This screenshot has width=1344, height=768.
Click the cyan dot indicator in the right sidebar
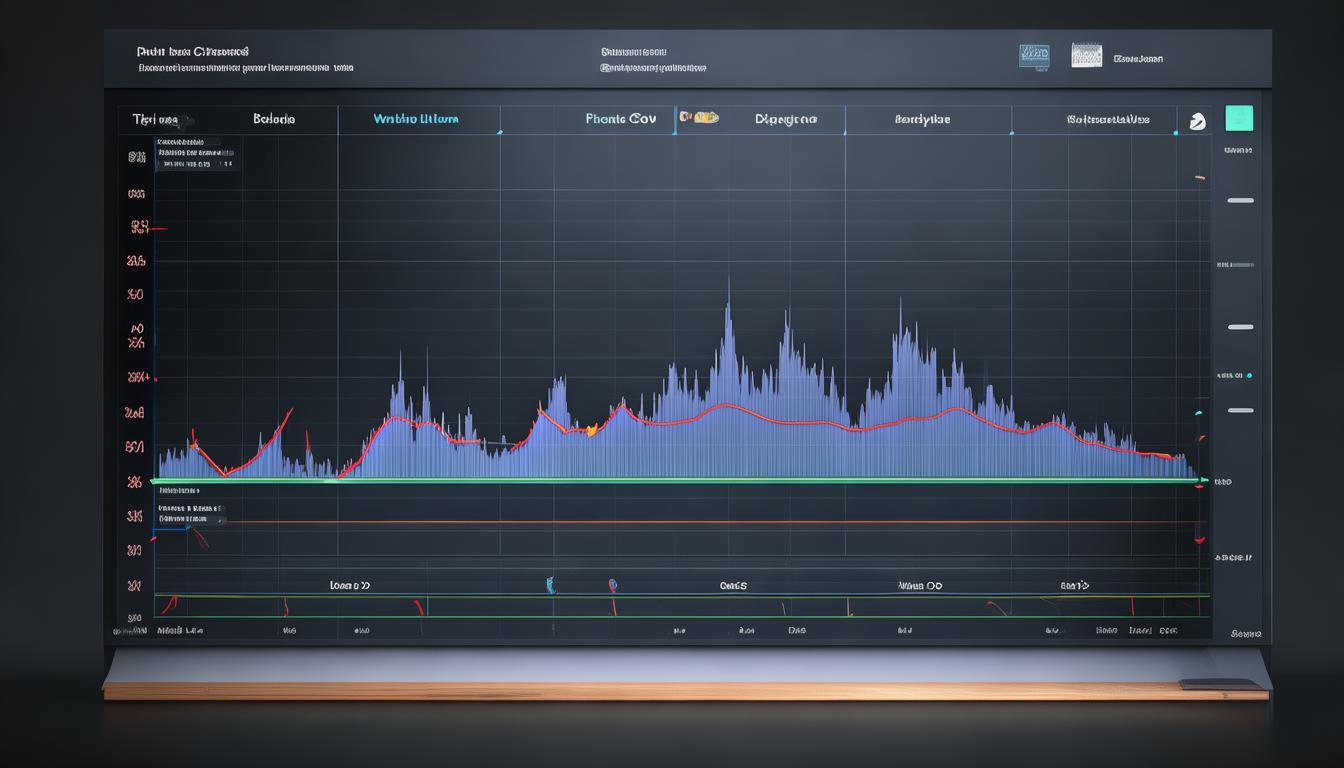pyautogui.click(x=1248, y=376)
